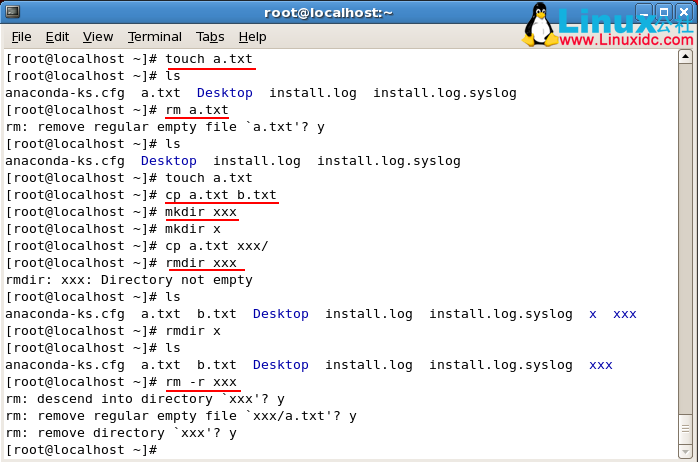This screenshot has height=462, width=698.
Task: Click 'rm: remove directory xxx' line
Action: 121,433
